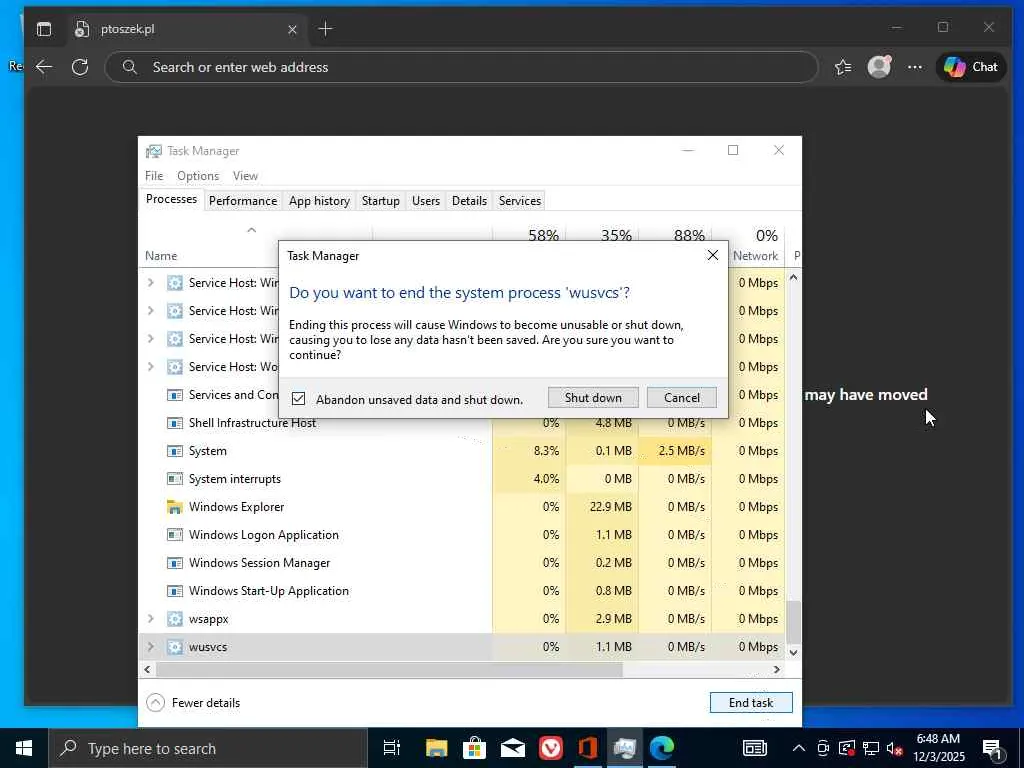
Task: Open Task View from the taskbar
Action: (391, 748)
